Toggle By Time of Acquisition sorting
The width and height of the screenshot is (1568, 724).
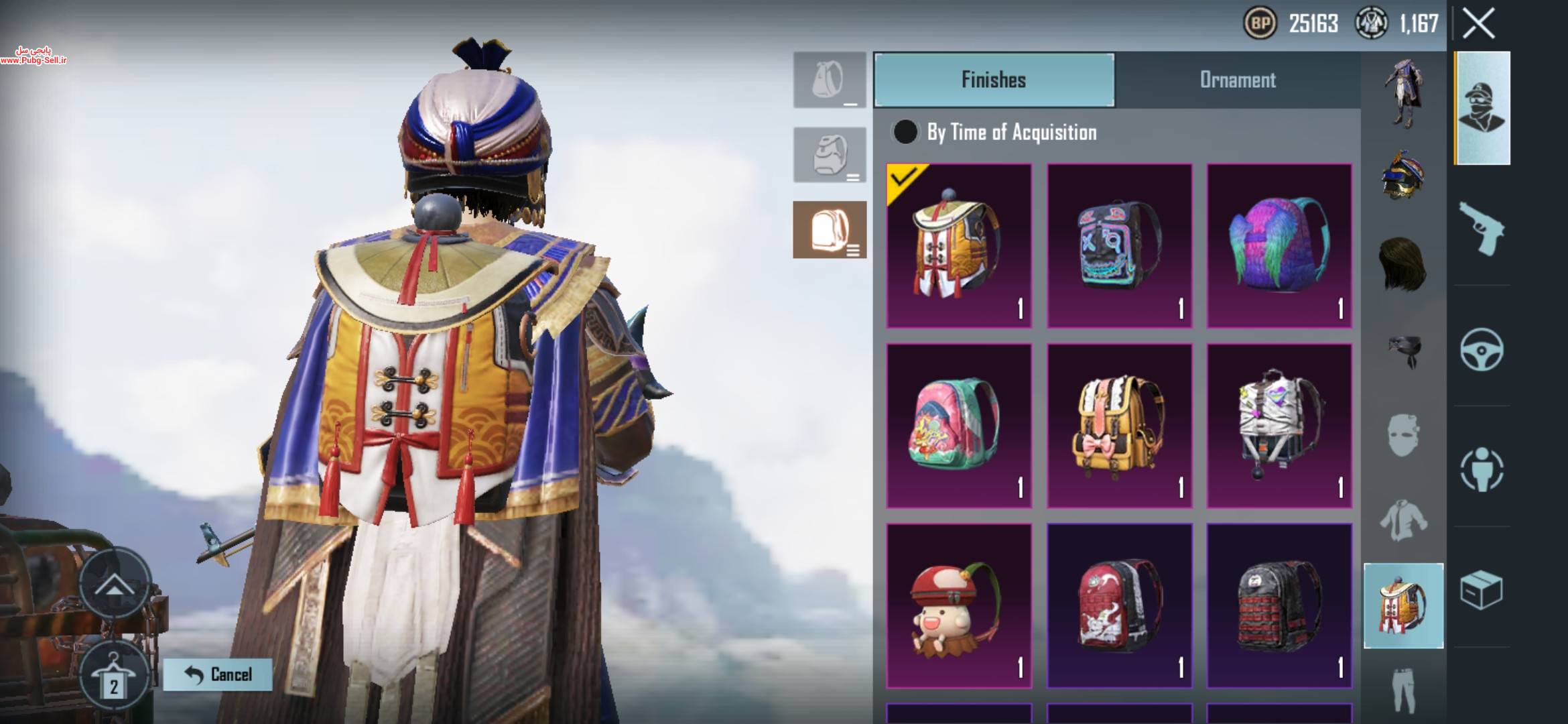[994, 132]
